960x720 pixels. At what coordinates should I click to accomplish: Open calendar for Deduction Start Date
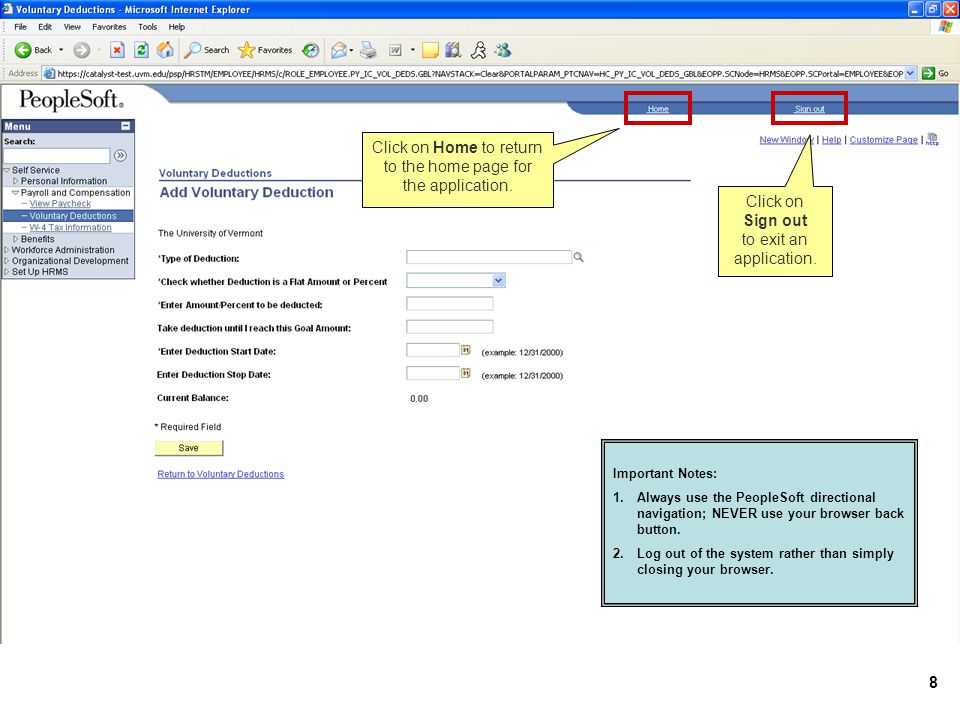tap(465, 350)
